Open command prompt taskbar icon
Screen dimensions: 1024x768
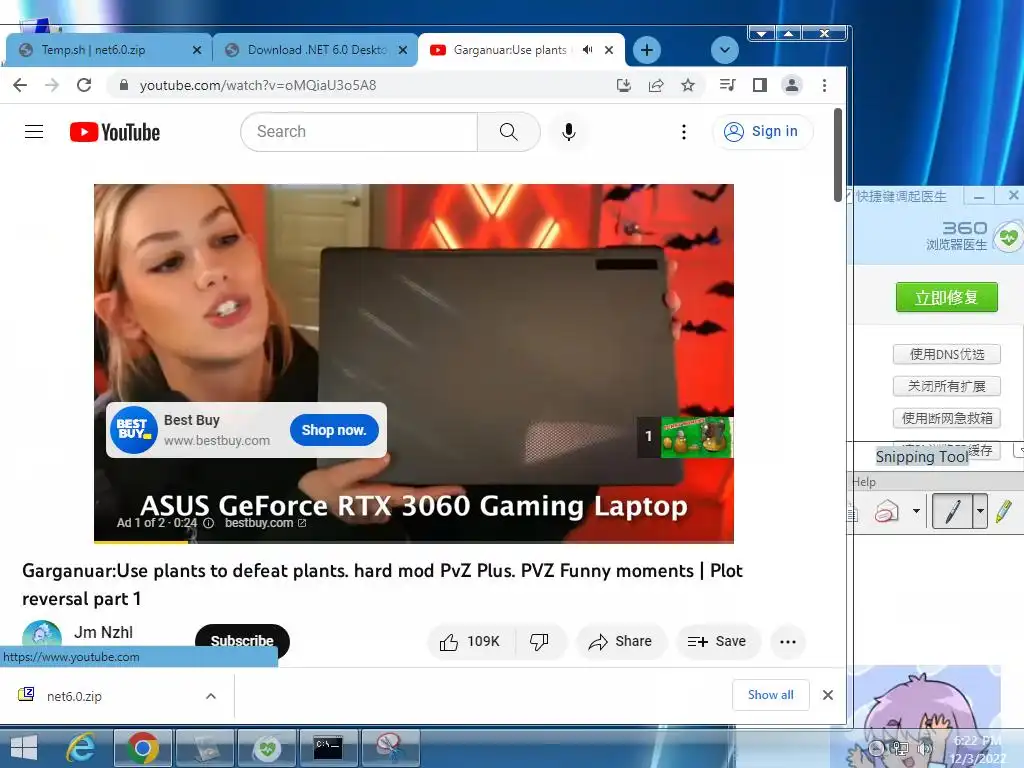click(328, 748)
